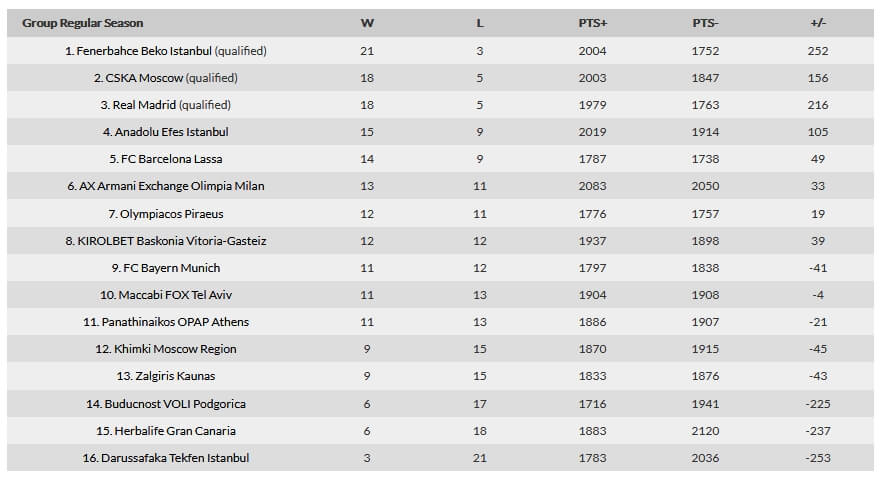Select the L column header
The image size is (880, 481).
[x=480, y=23]
